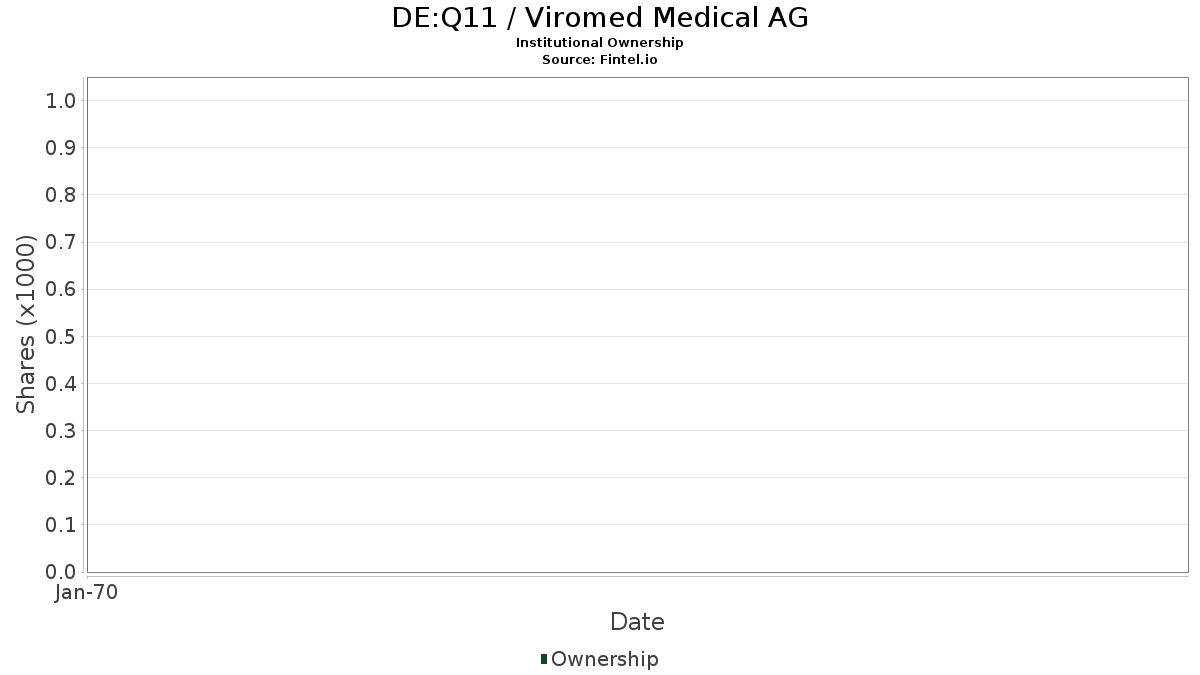Click the green Ownership legend swatch
1200x675 pixels.
[544, 659]
